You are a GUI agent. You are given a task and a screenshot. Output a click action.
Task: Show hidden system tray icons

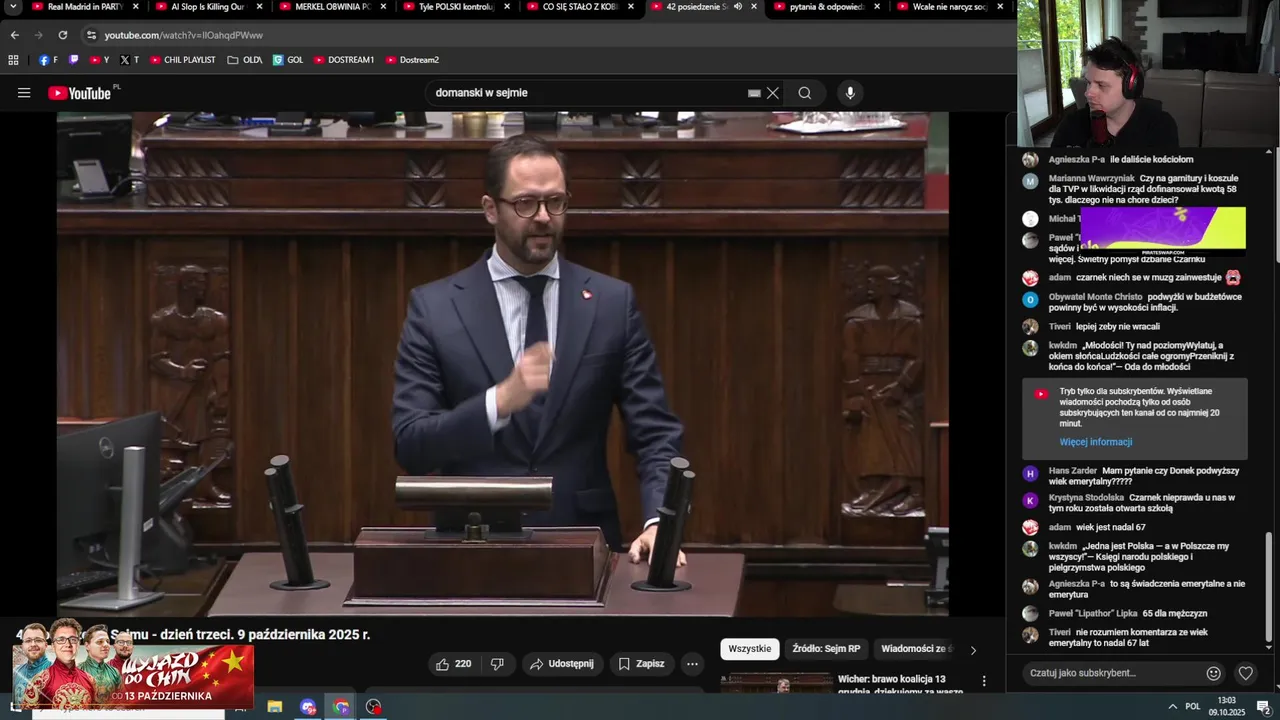point(1173,707)
